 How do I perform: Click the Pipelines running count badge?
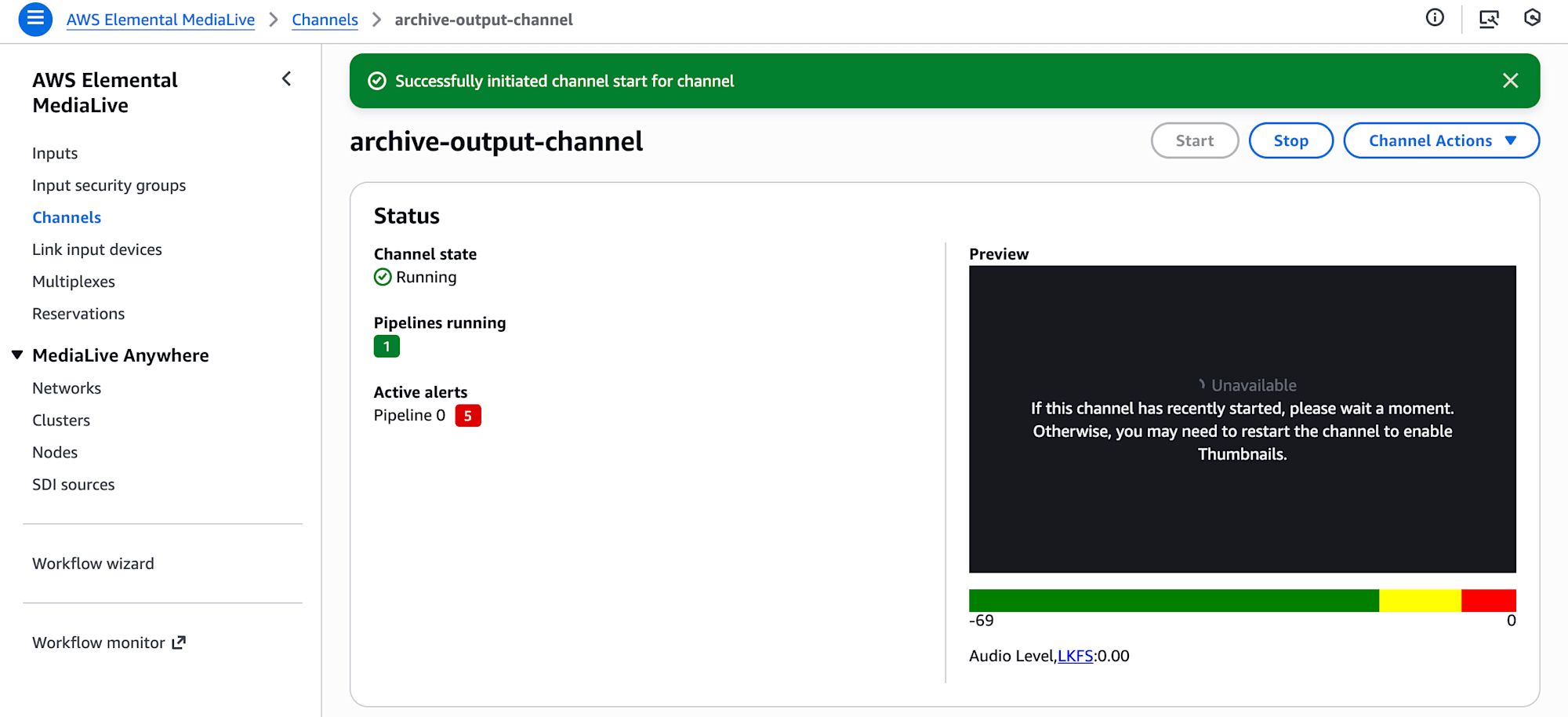click(387, 346)
